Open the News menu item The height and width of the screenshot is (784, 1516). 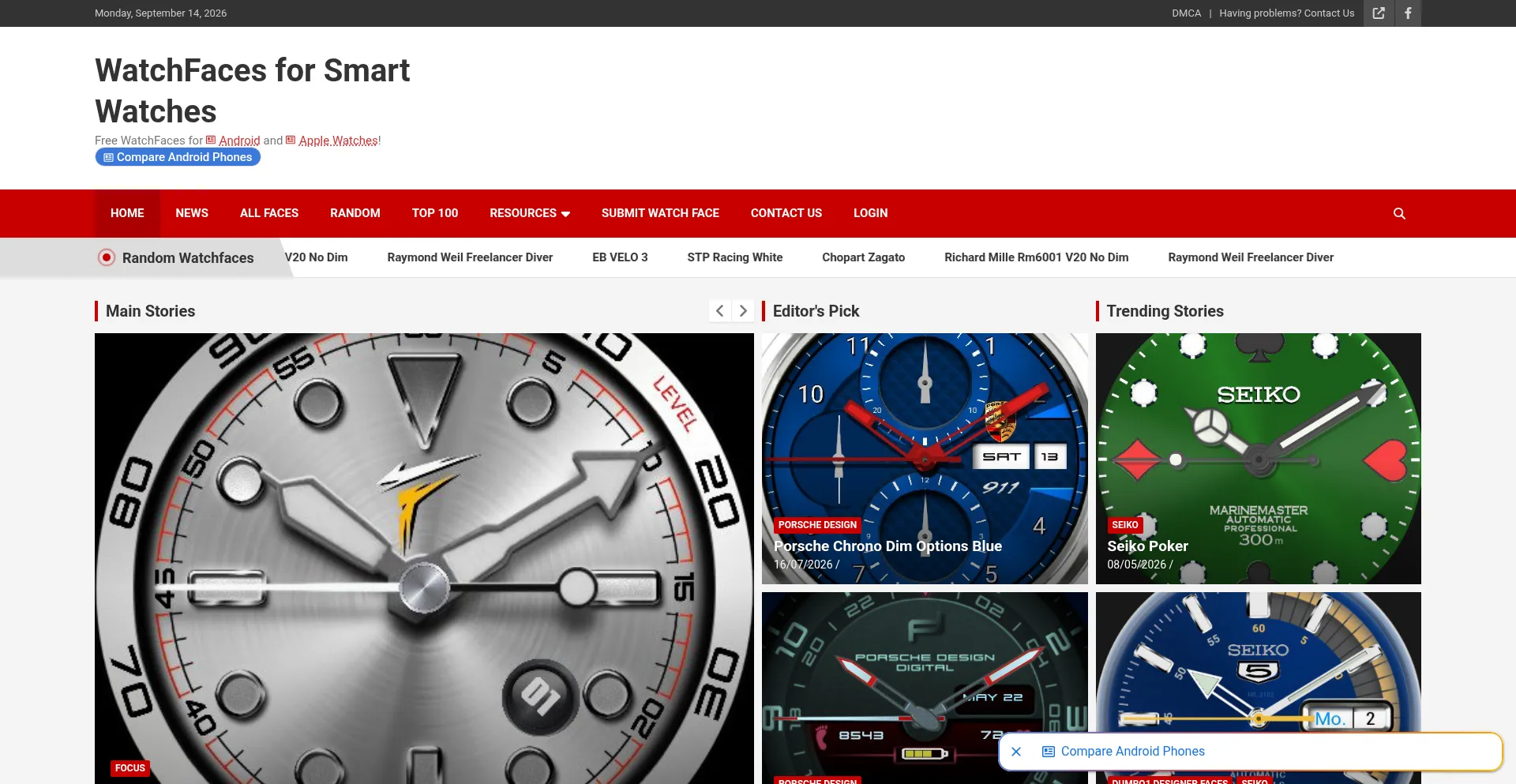coord(192,213)
